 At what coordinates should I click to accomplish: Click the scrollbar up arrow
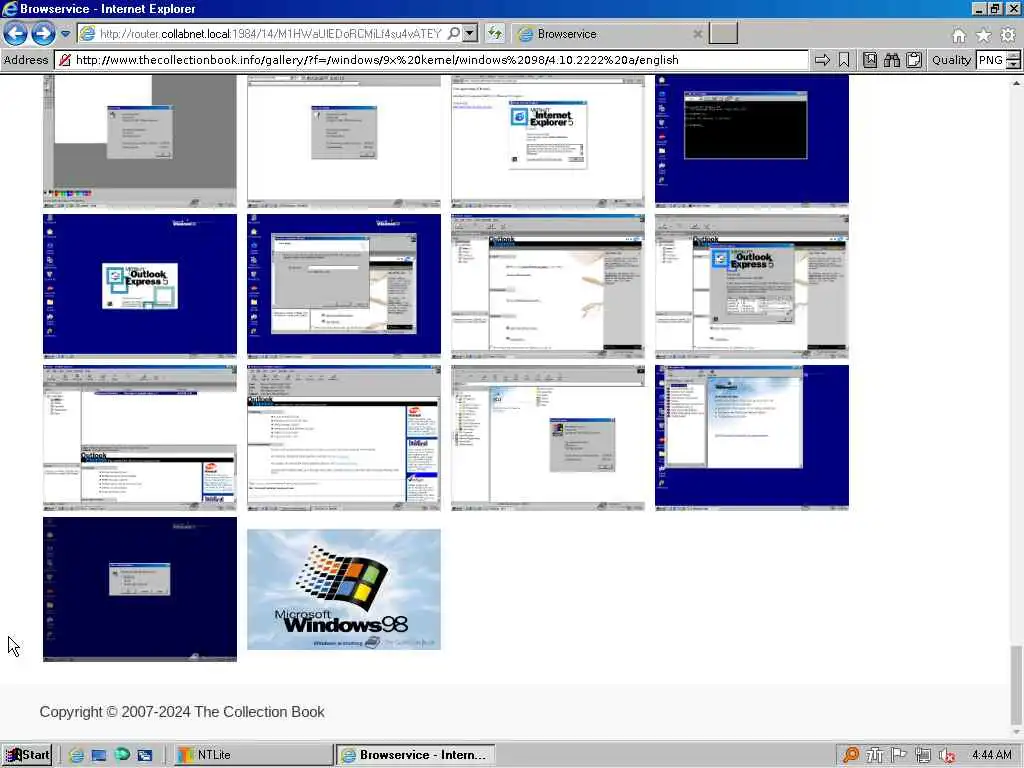point(1016,82)
